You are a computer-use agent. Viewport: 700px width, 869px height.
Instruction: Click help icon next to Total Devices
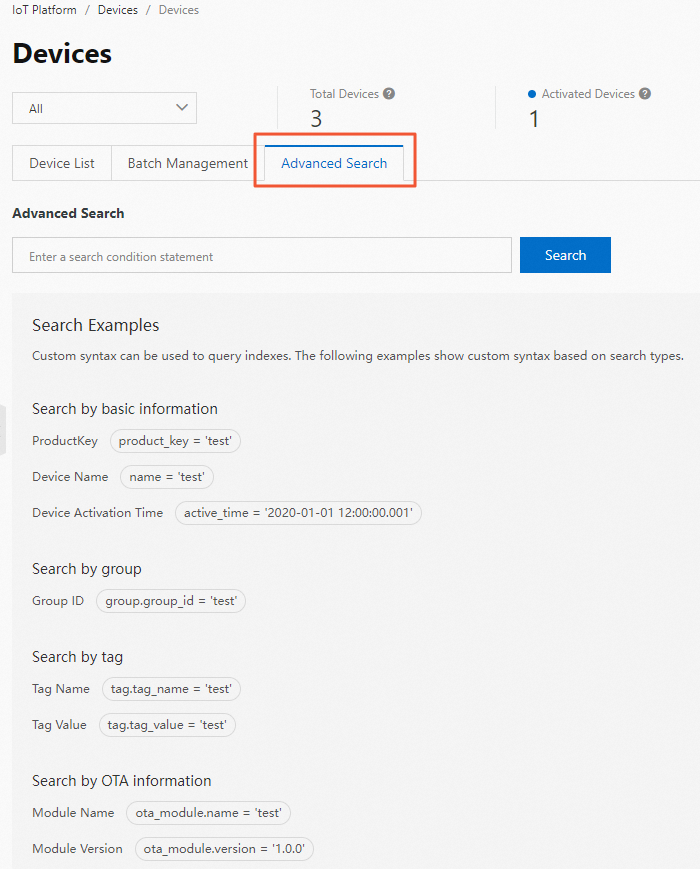[389, 94]
